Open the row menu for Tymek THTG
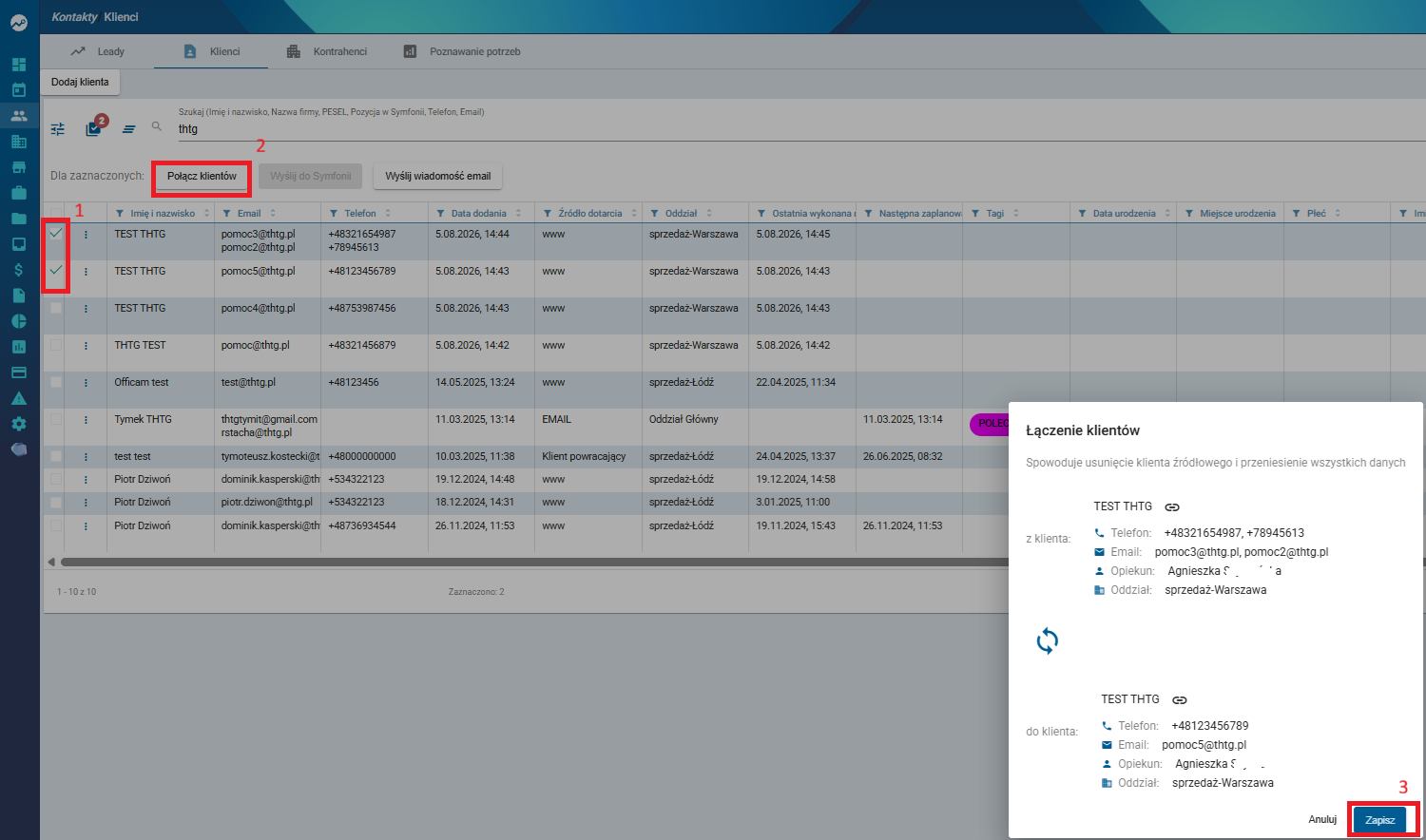Viewport: 1426px width, 840px height. coord(86,420)
